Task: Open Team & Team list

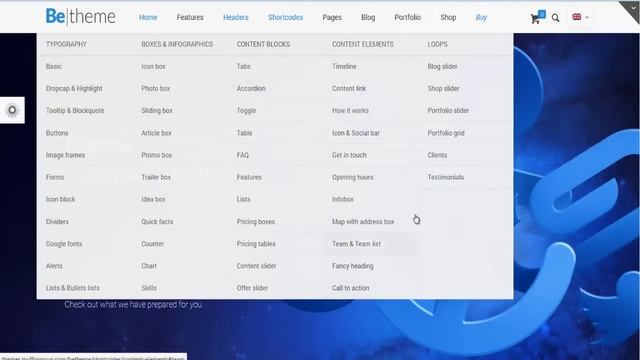Action: coord(356,244)
